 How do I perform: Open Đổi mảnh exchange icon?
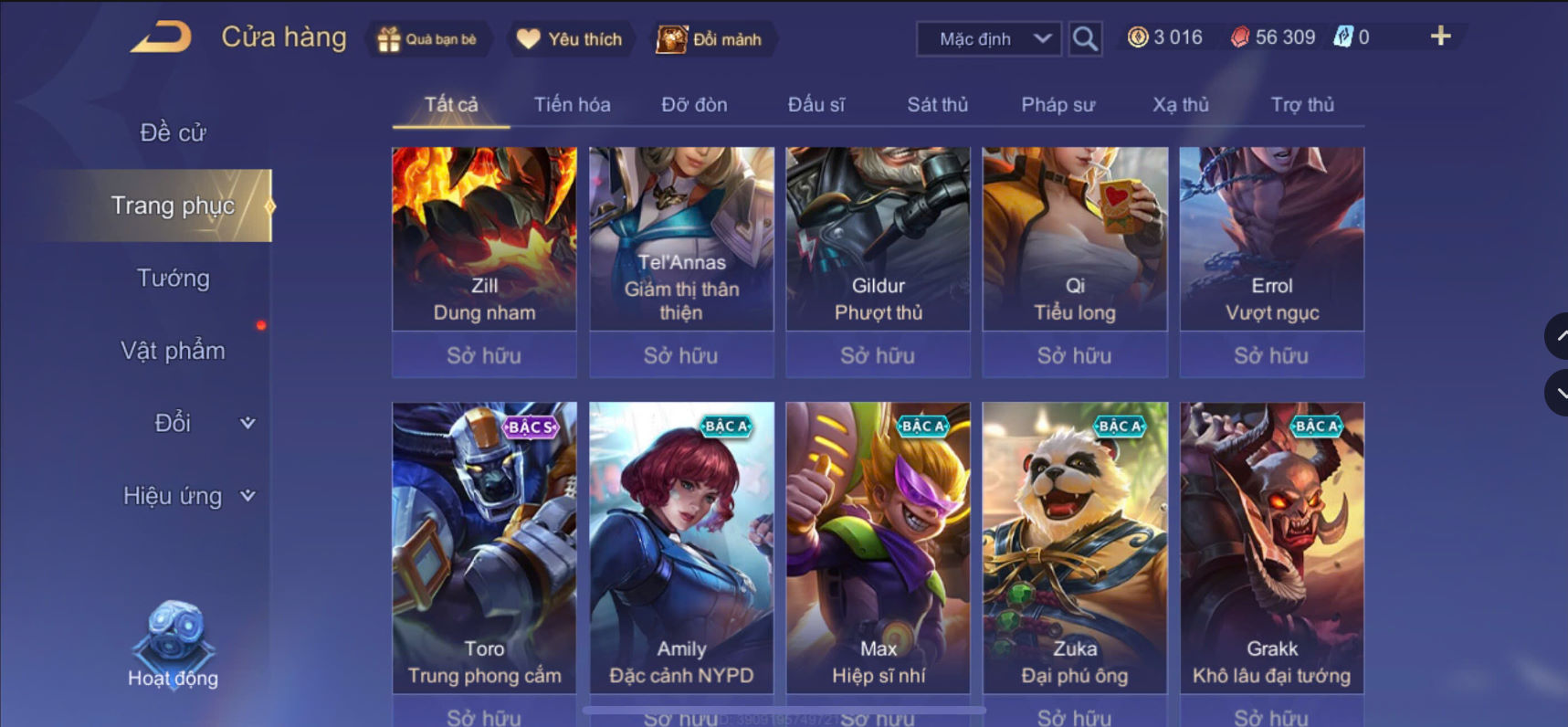pos(671,39)
